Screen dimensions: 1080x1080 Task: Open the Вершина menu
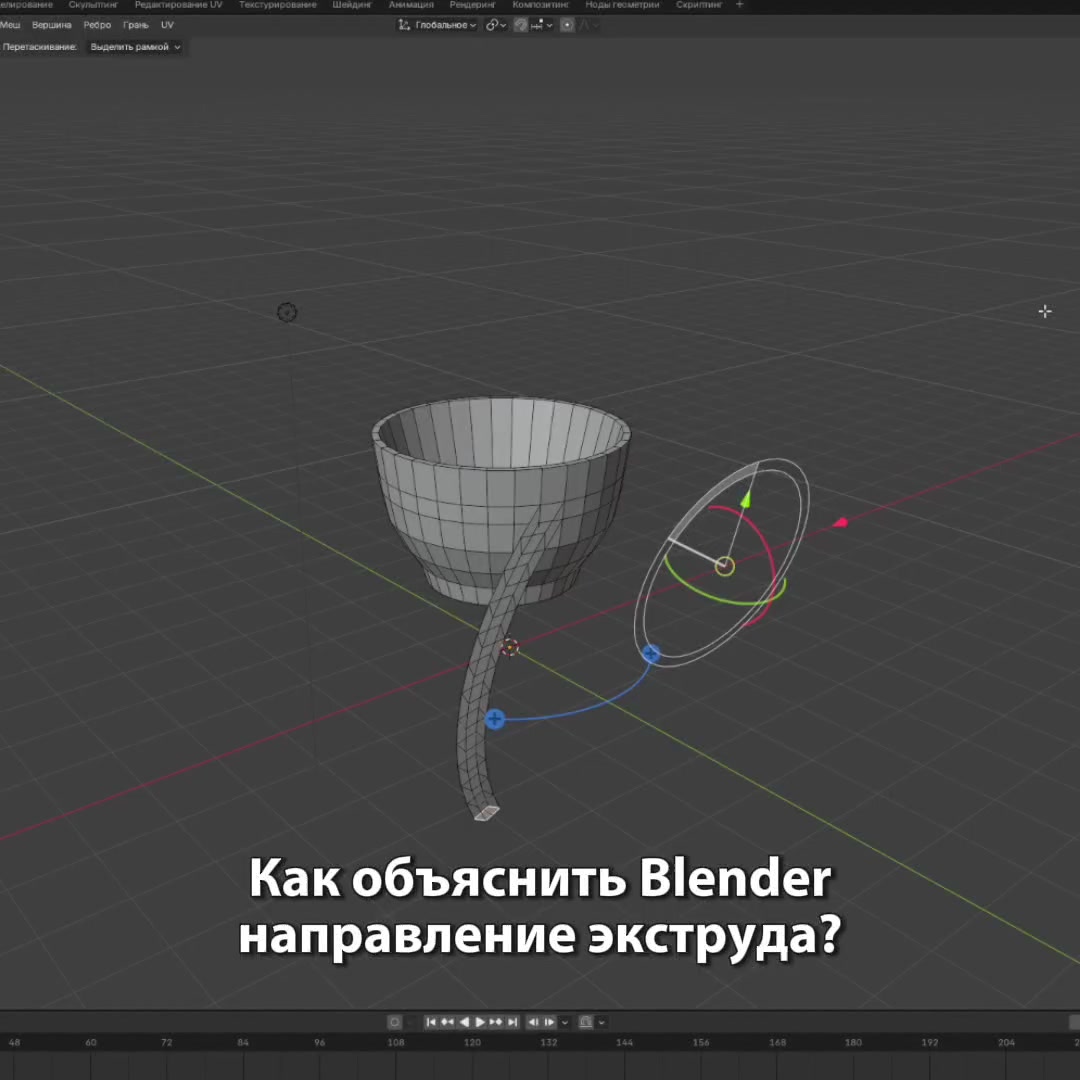52,25
